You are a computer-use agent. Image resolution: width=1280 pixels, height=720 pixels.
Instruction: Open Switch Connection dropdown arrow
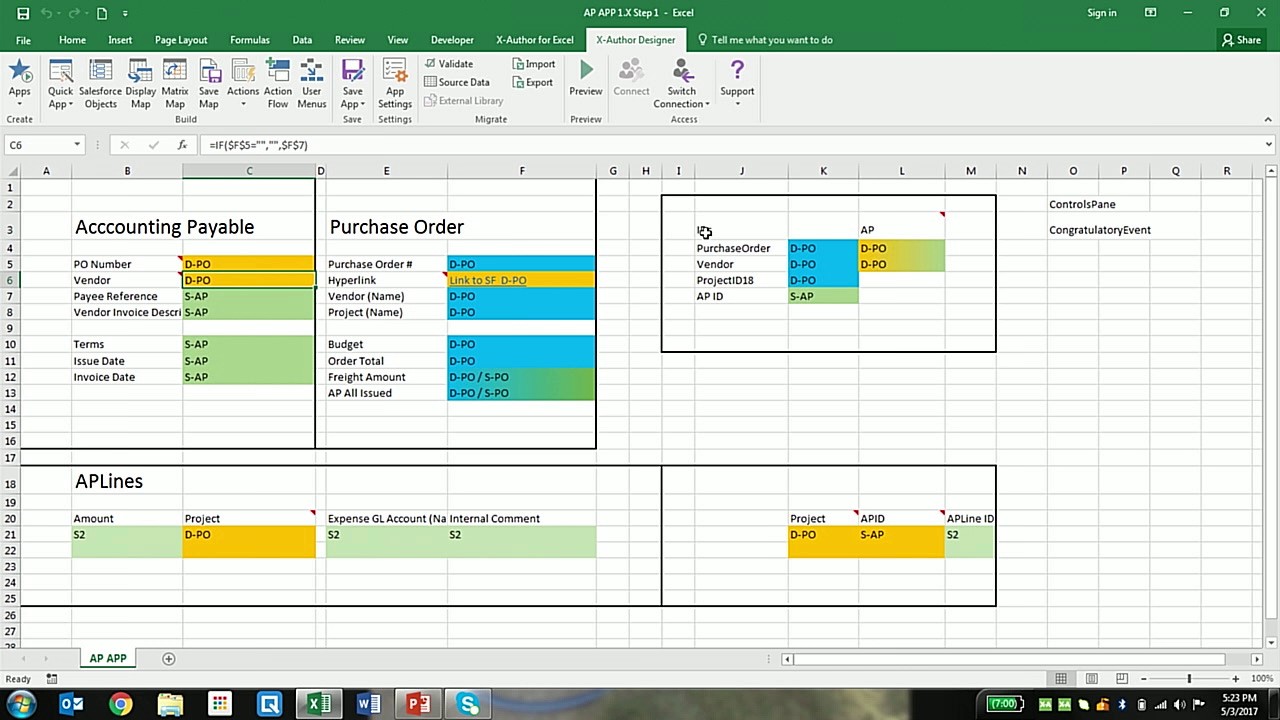point(707,104)
